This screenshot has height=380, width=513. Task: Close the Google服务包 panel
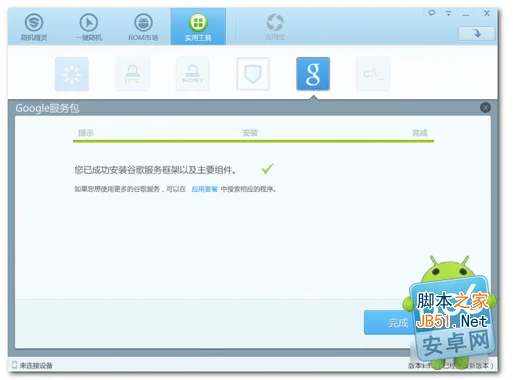click(x=485, y=107)
